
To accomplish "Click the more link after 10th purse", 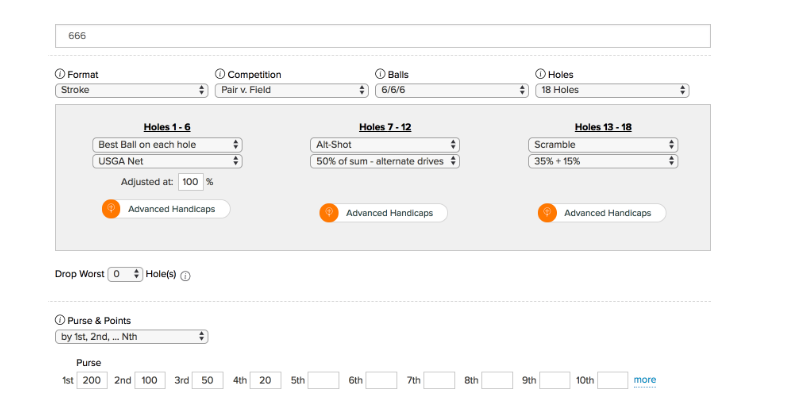I will [644, 380].
